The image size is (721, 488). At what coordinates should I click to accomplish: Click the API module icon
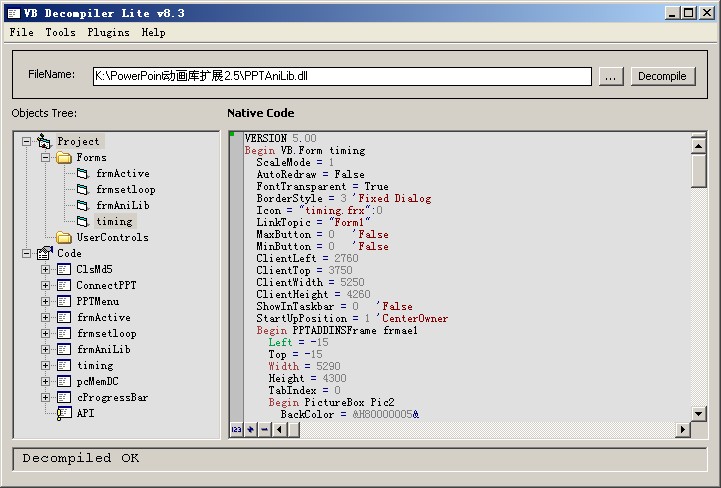point(64,413)
